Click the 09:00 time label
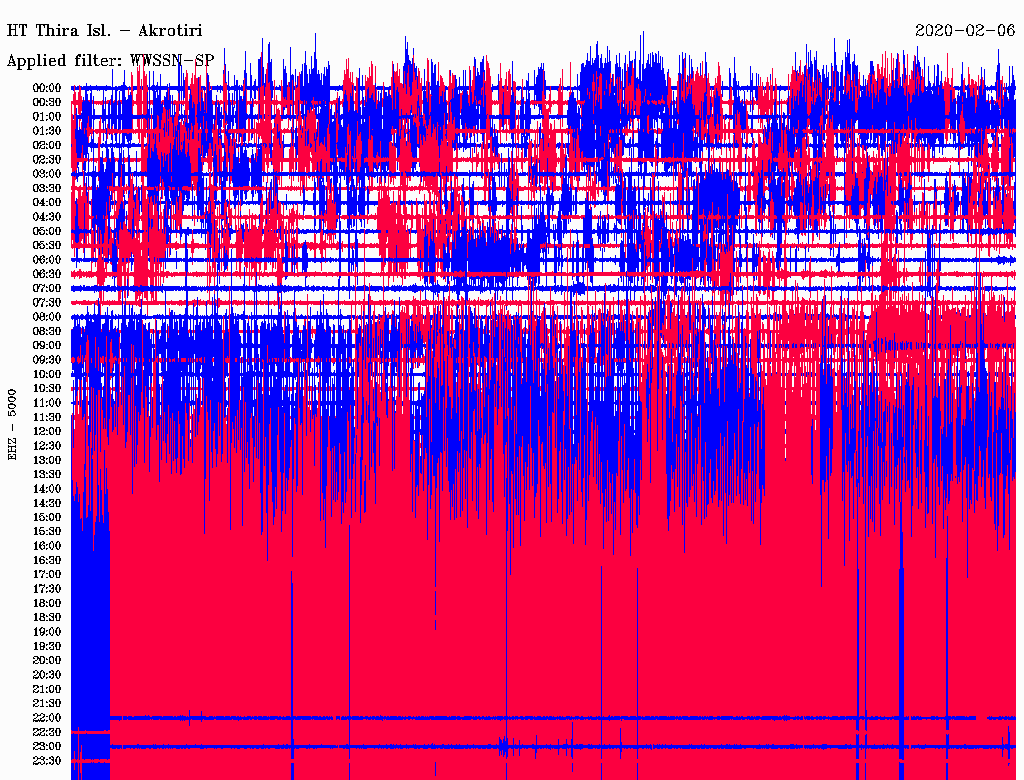1024x780 pixels. [x=47, y=346]
